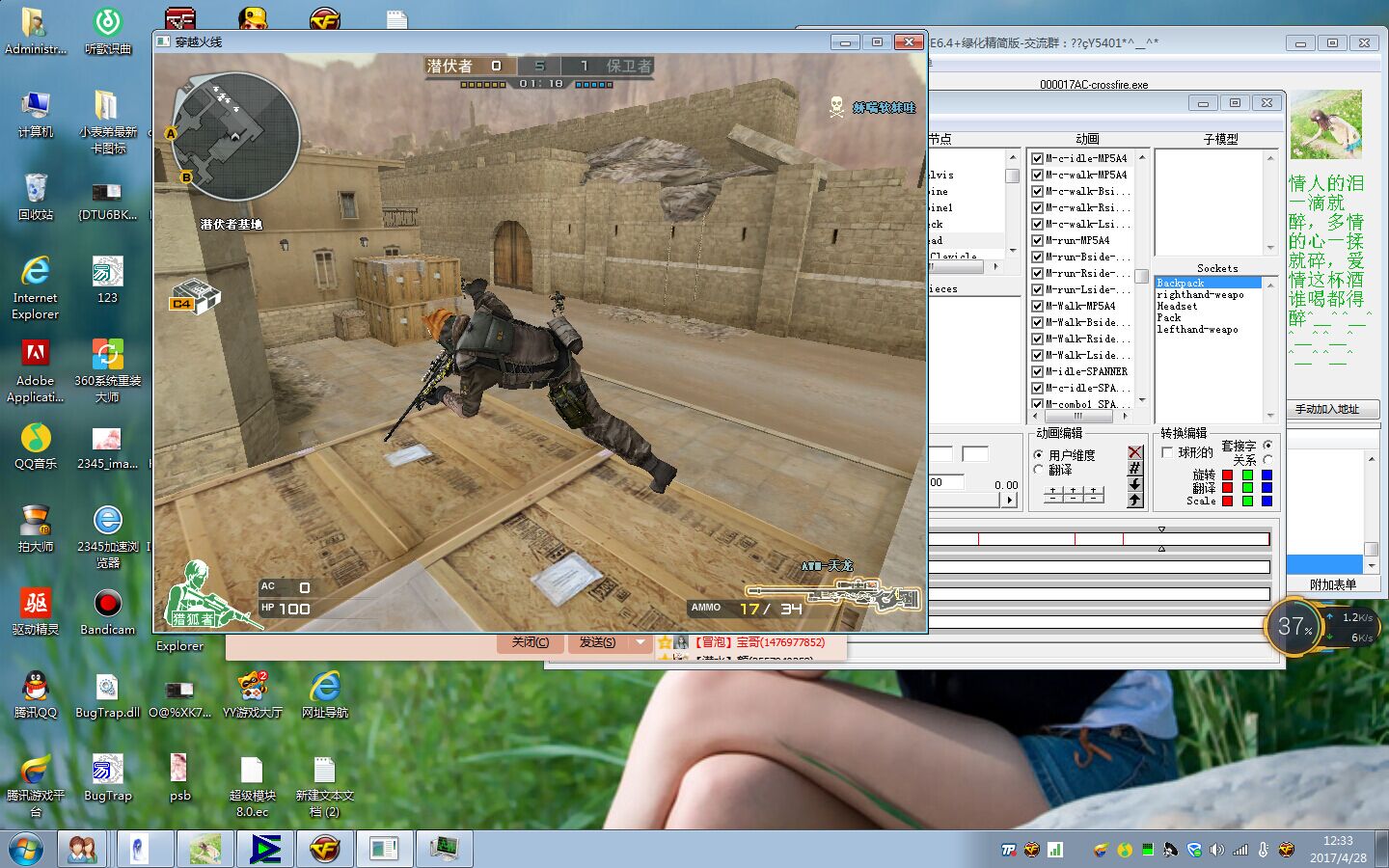Click the green 翻译 swatch
This screenshot has height=868, width=1389.
(x=1247, y=488)
